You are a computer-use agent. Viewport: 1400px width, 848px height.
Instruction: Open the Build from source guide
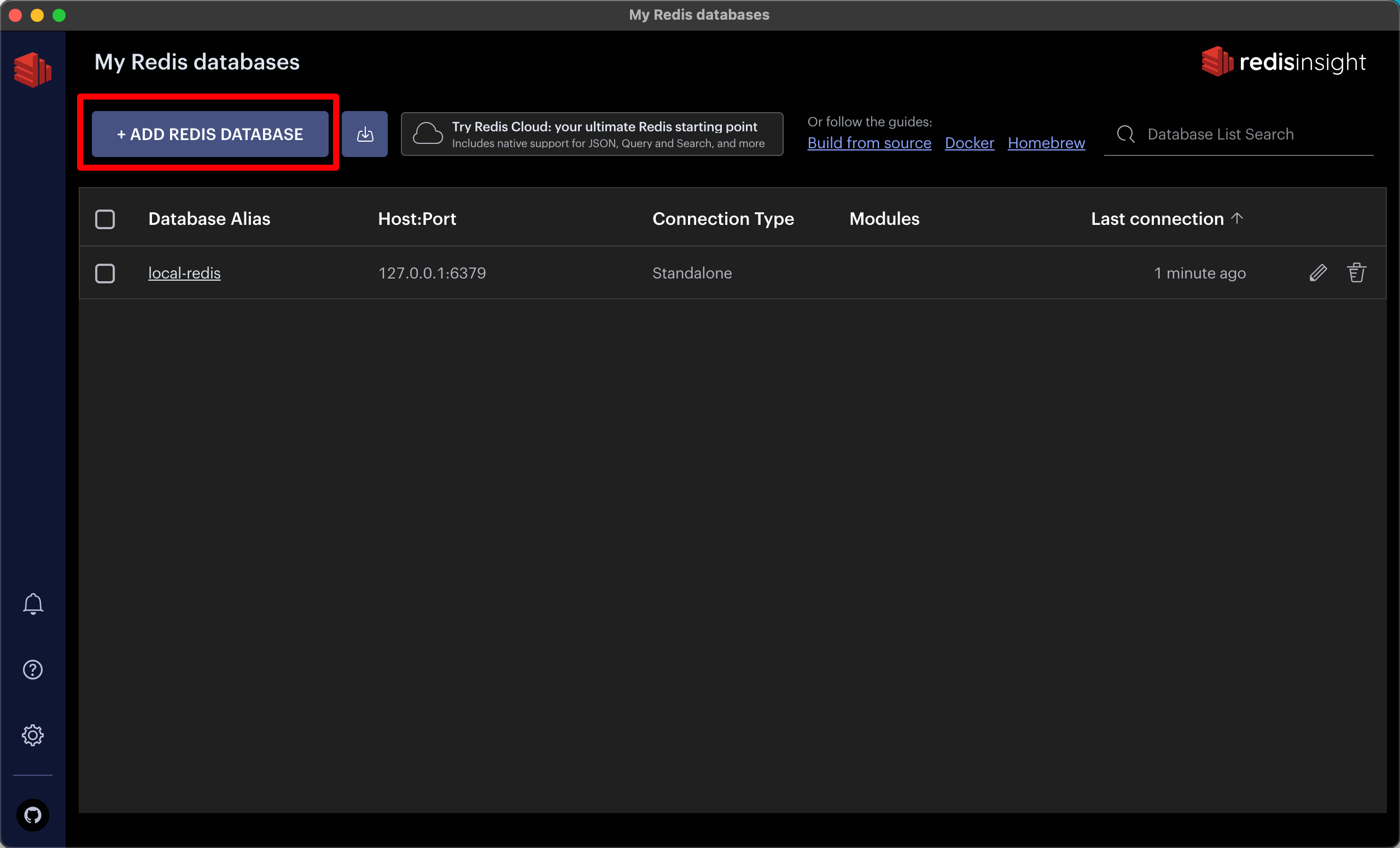(870, 143)
